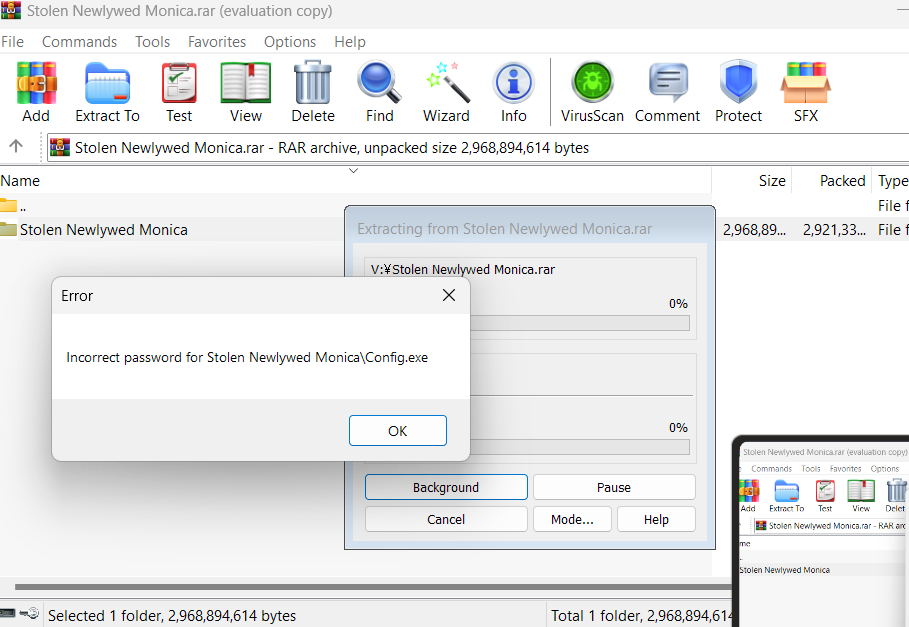The height and width of the screenshot is (627, 909).
Task: Close the Error dialog with X
Action: [x=449, y=296]
